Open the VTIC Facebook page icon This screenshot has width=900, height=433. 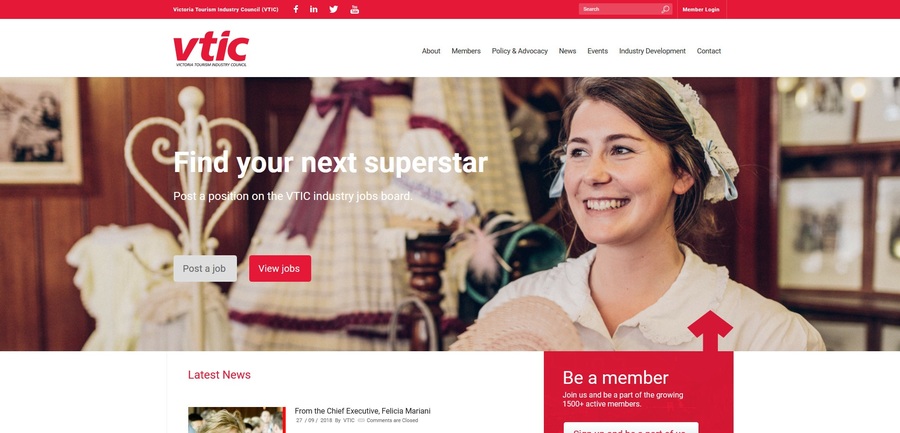(x=296, y=9)
